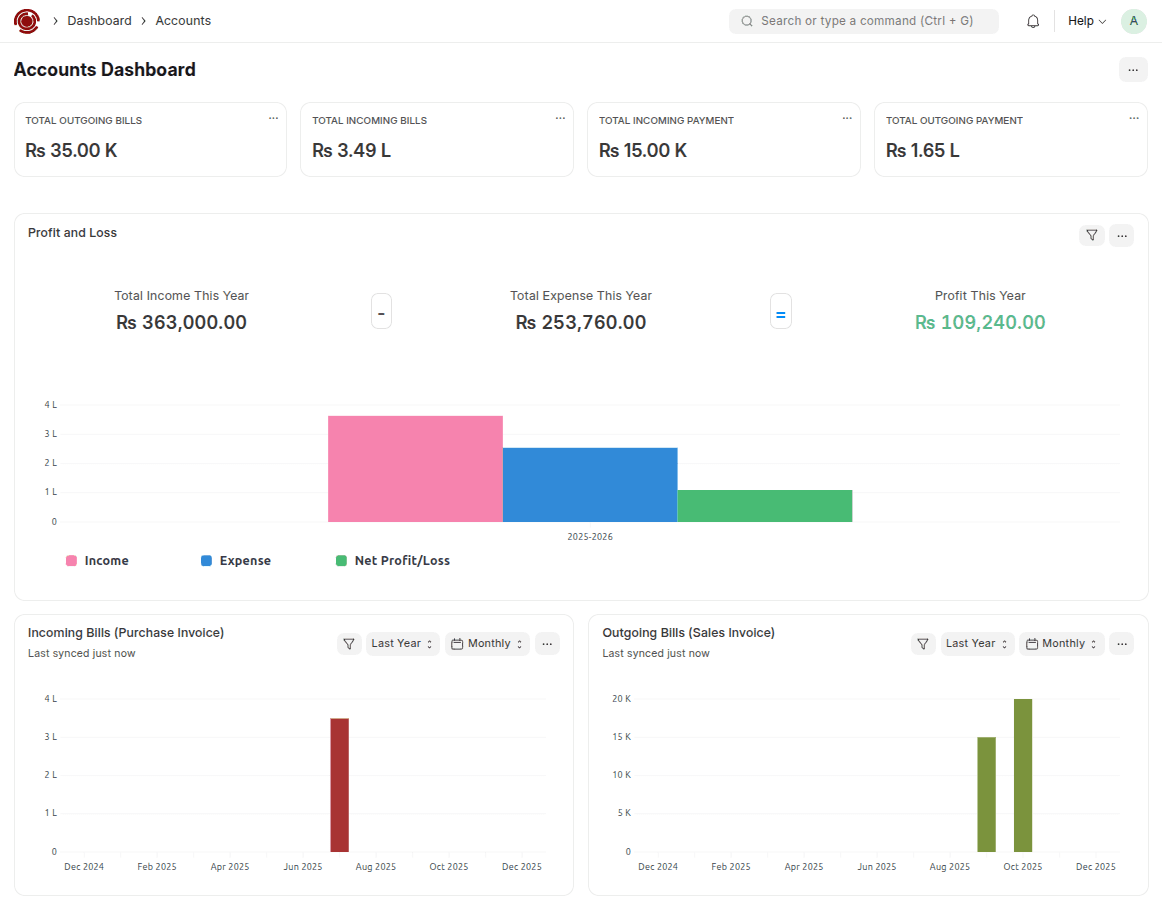Open the Help dropdown
This screenshot has width=1162, height=905.
coord(1086,20)
